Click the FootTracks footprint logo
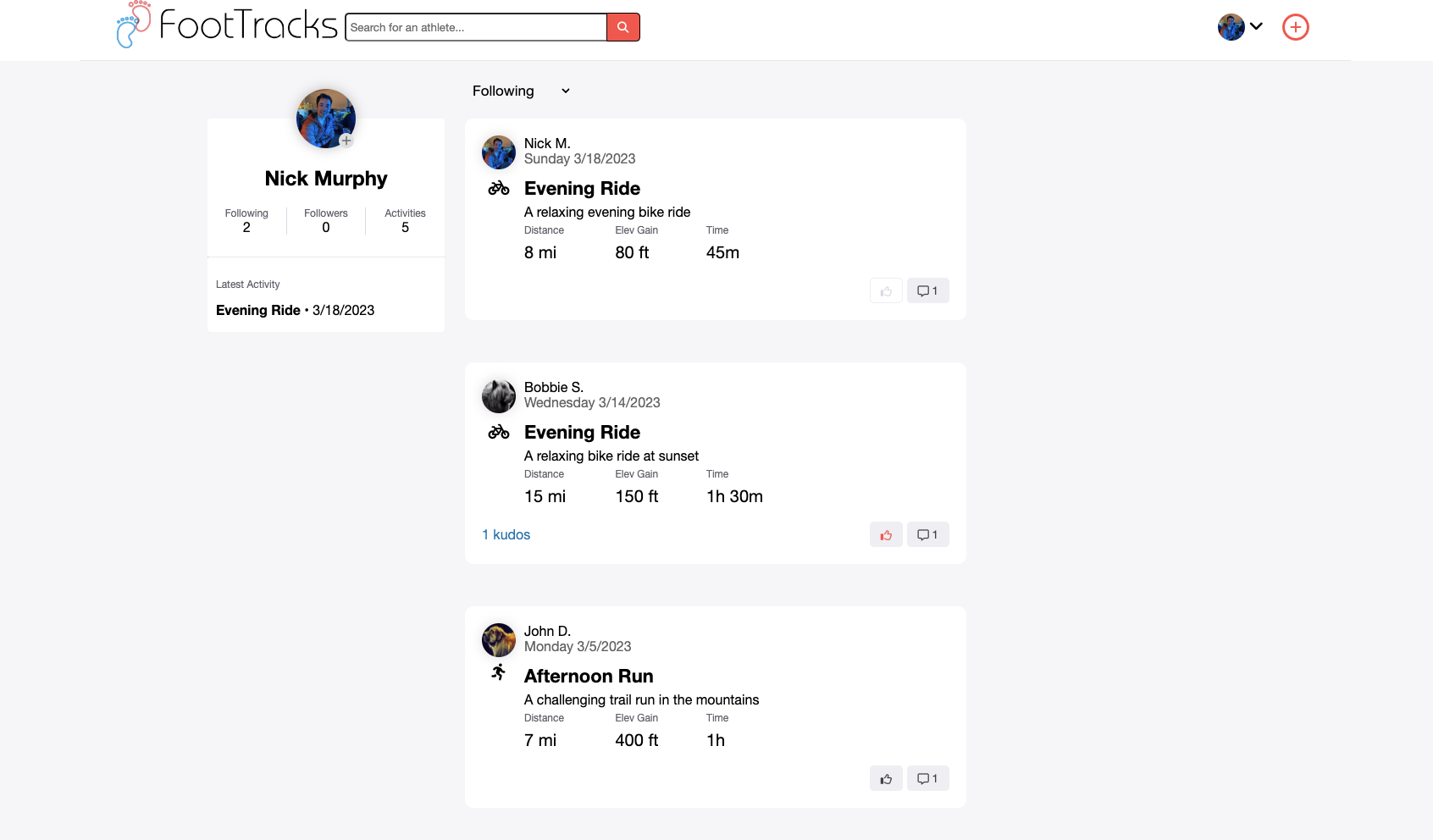The image size is (1433, 840). click(133, 25)
